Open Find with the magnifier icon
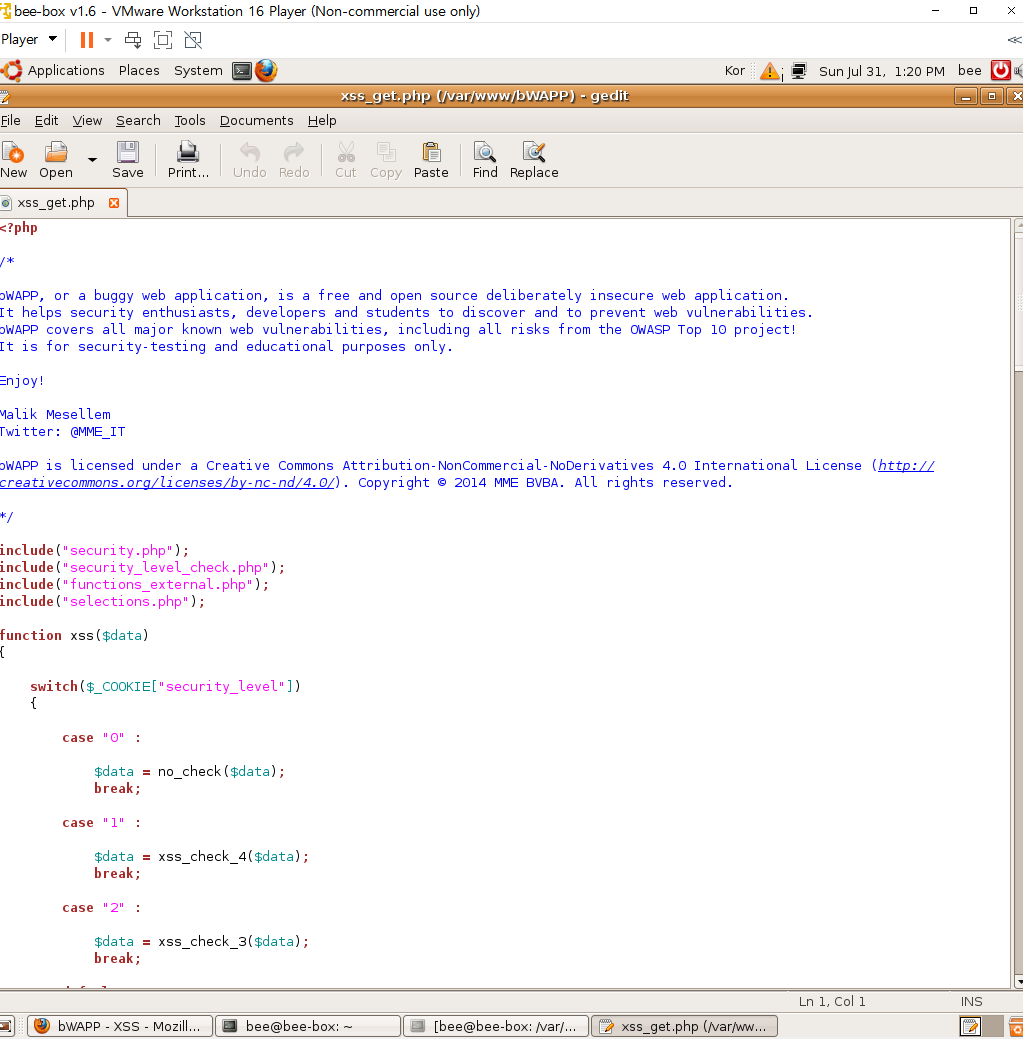 coord(485,159)
